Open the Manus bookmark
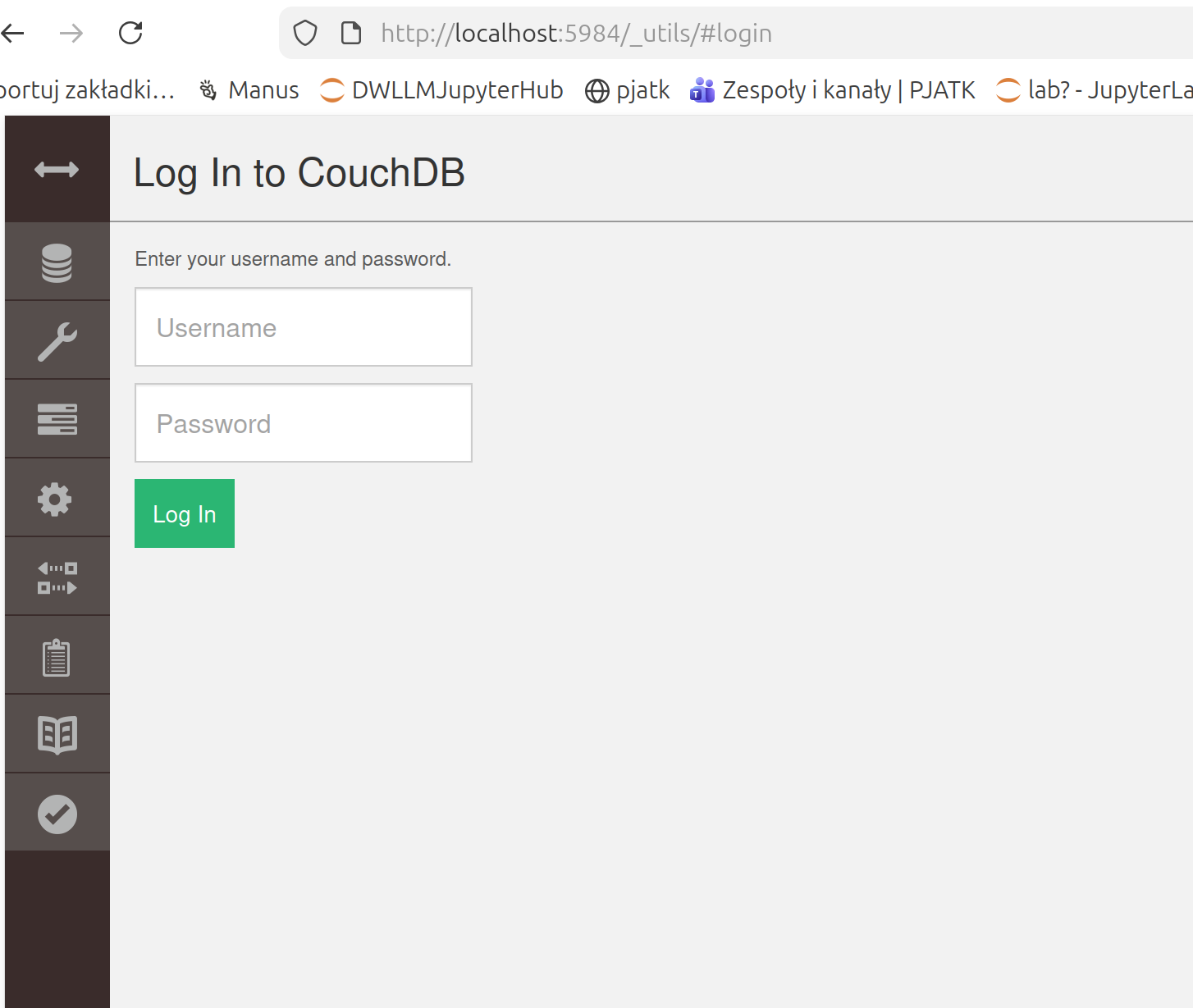Screen dimensions: 1193x1008 [249, 89]
